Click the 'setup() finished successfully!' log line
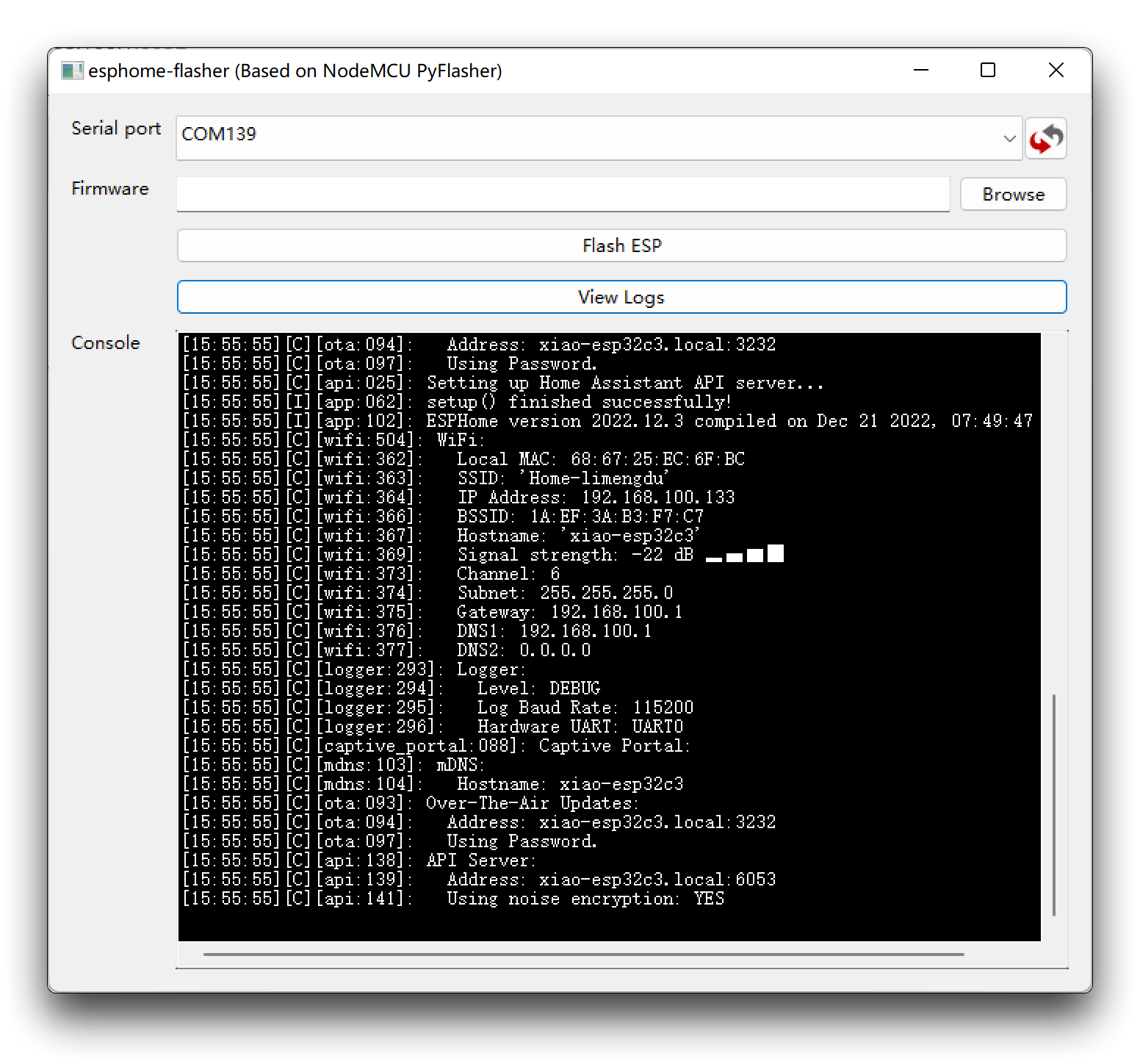The height and width of the screenshot is (1064, 1140). click(x=457, y=402)
